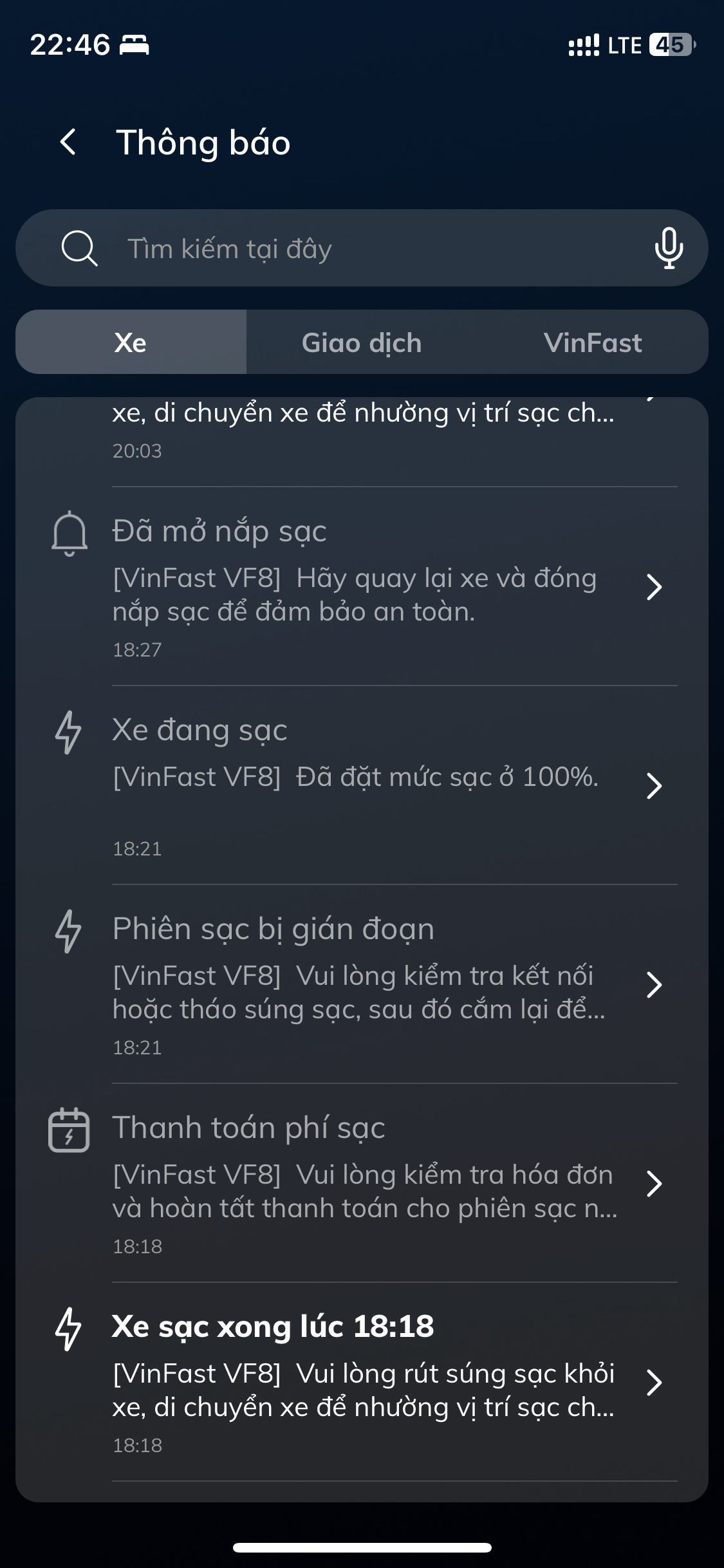The image size is (724, 1568).
Task: Expand Phiên sạc bị gián đoạn chevron
Action: coord(654,985)
